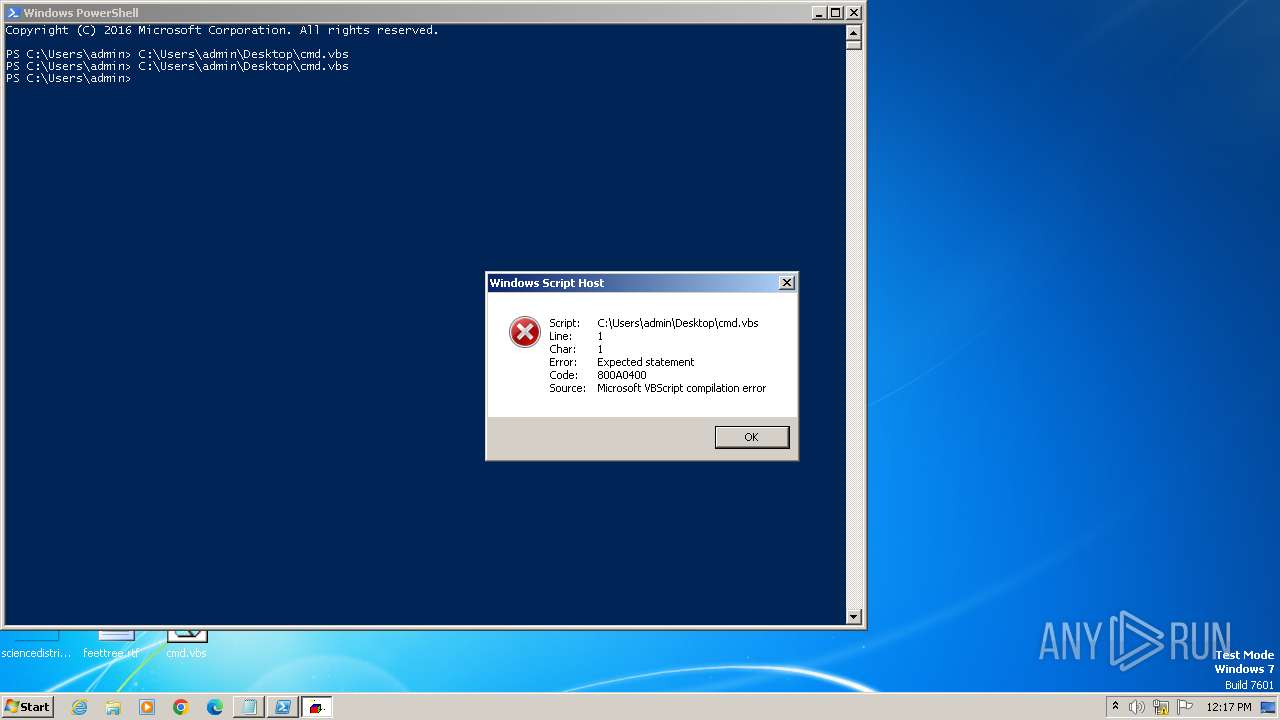Screen dimensions: 1280x720
Task: Click the PowerShell scrollbar up arrow
Action: [x=854, y=31]
